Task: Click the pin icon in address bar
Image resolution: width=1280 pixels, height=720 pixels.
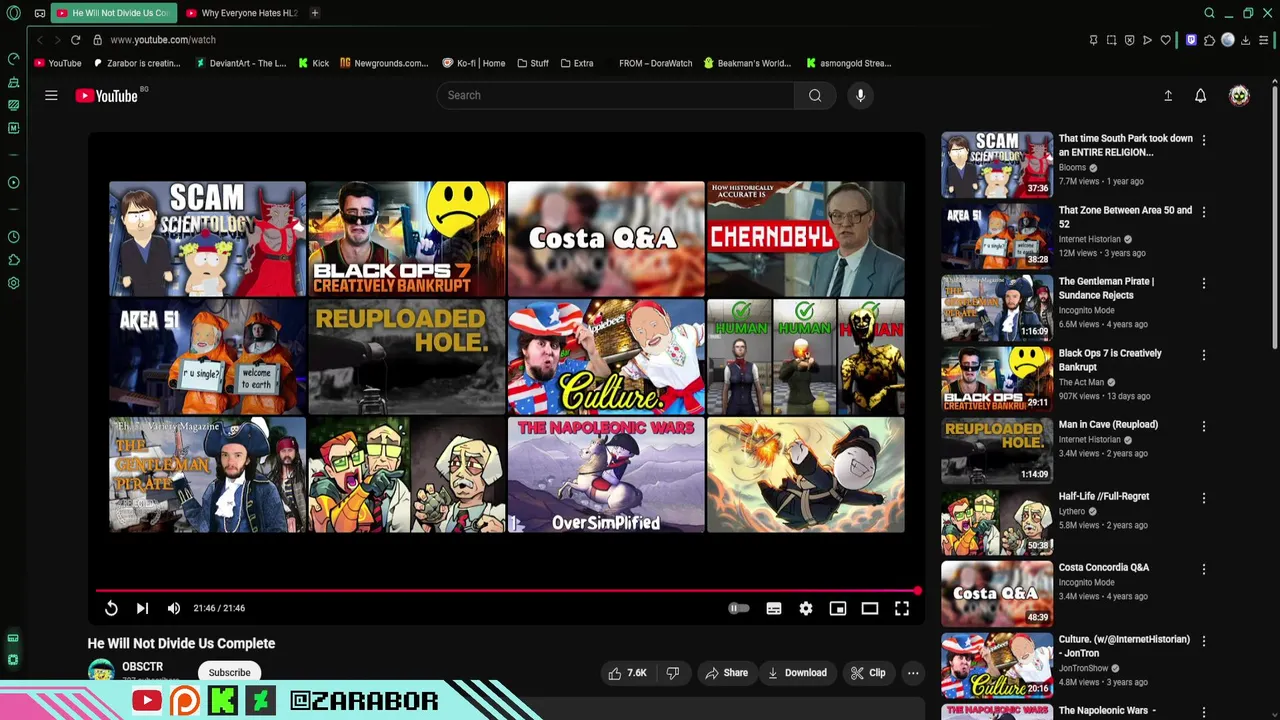Action: coord(1093,40)
